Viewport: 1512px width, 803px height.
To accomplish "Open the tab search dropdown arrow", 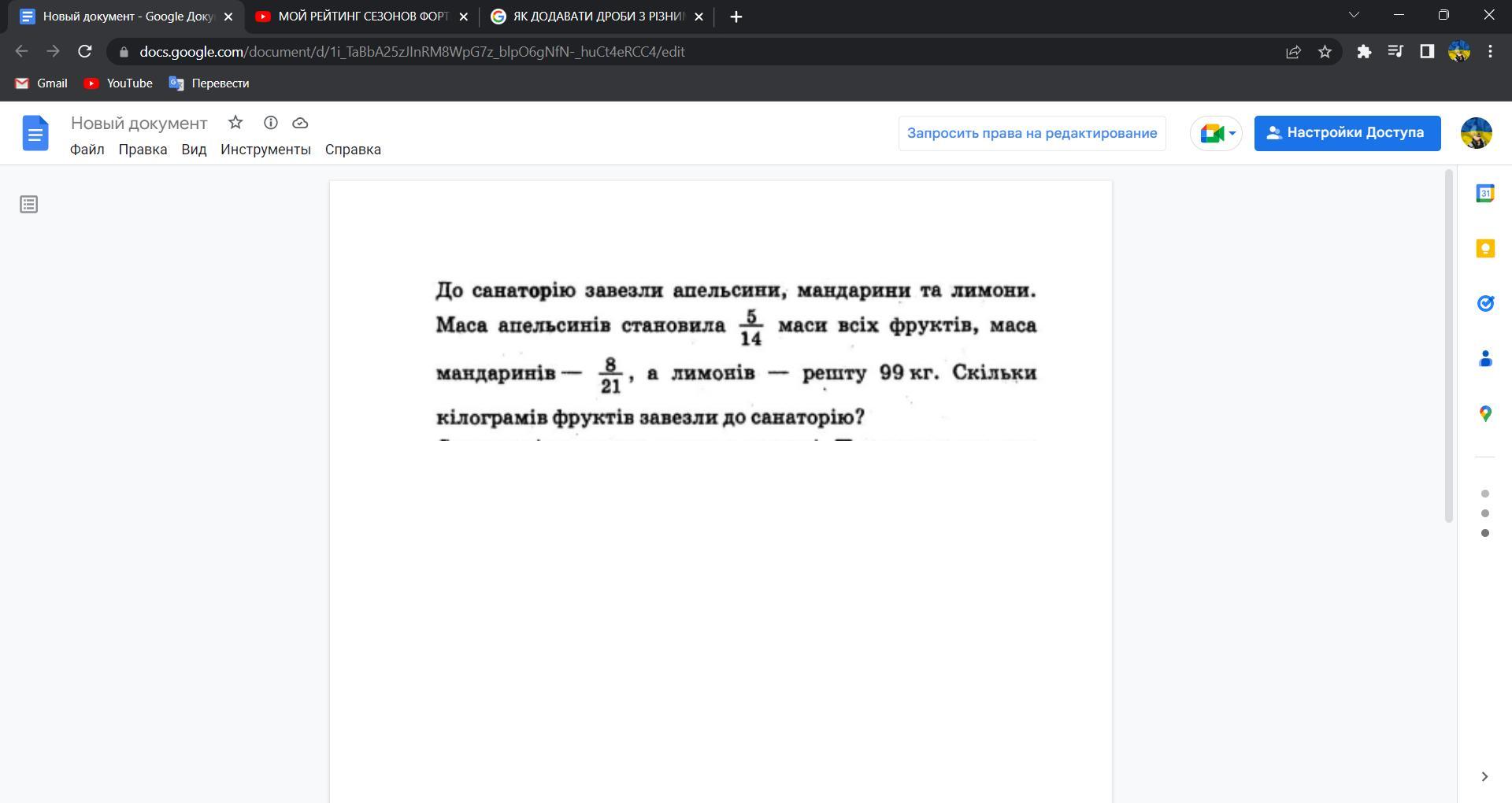I will click(x=1354, y=15).
